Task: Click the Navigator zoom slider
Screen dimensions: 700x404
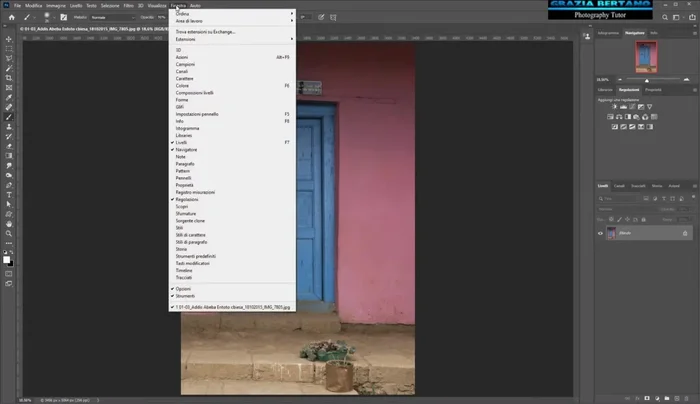Action: [645, 79]
